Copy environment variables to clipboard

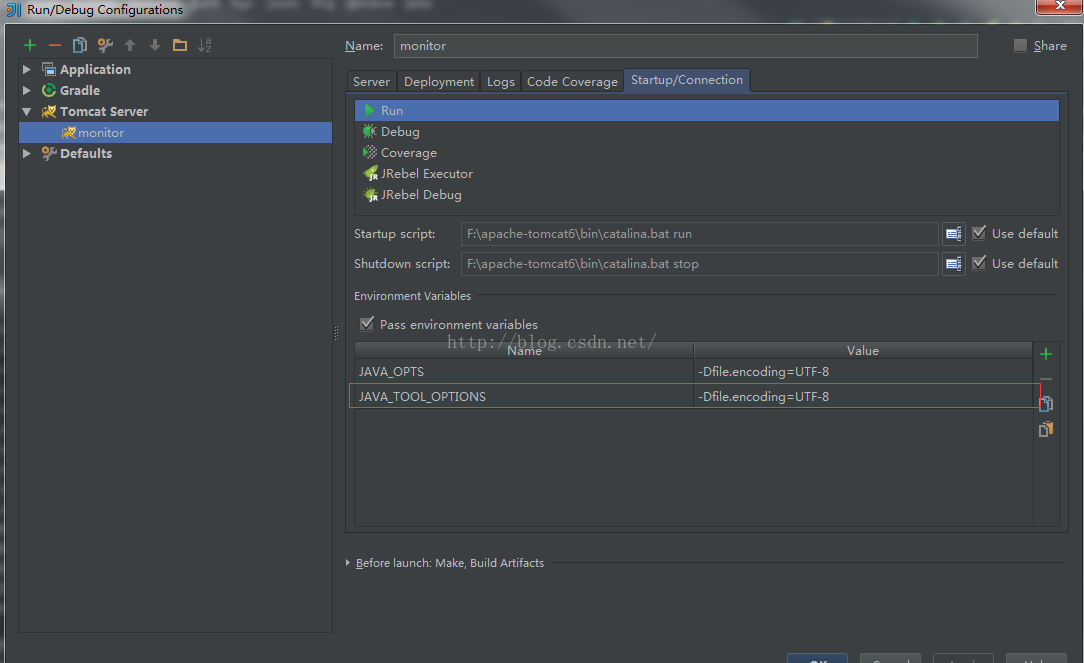1046,404
